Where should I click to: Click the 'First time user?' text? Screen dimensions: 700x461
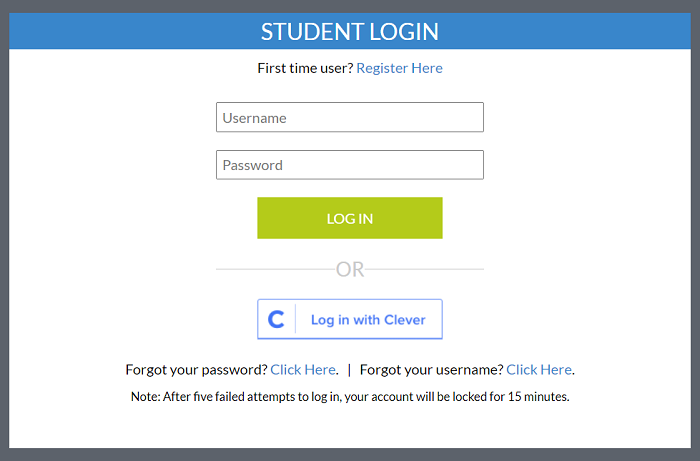click(305, 68)
